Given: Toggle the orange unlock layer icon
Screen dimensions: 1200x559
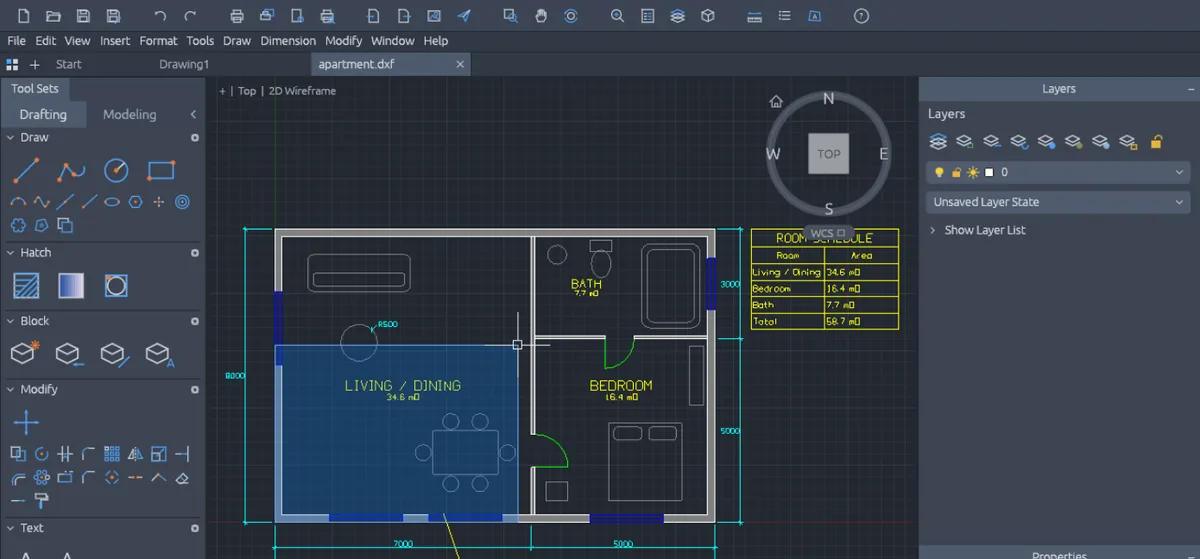Looking at the screenshot, I should (1156, 142).
